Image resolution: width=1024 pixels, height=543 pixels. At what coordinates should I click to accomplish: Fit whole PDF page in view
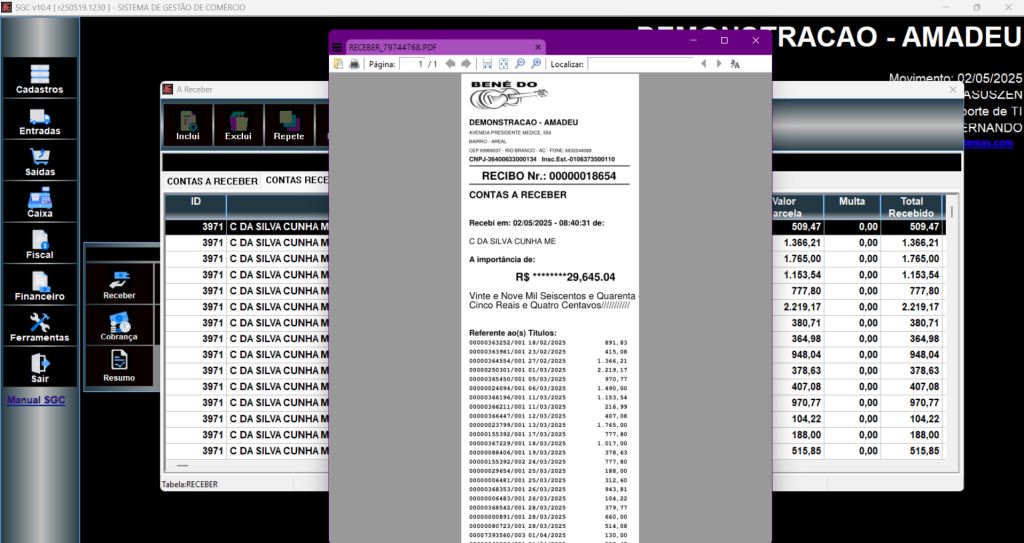(504, 64)
